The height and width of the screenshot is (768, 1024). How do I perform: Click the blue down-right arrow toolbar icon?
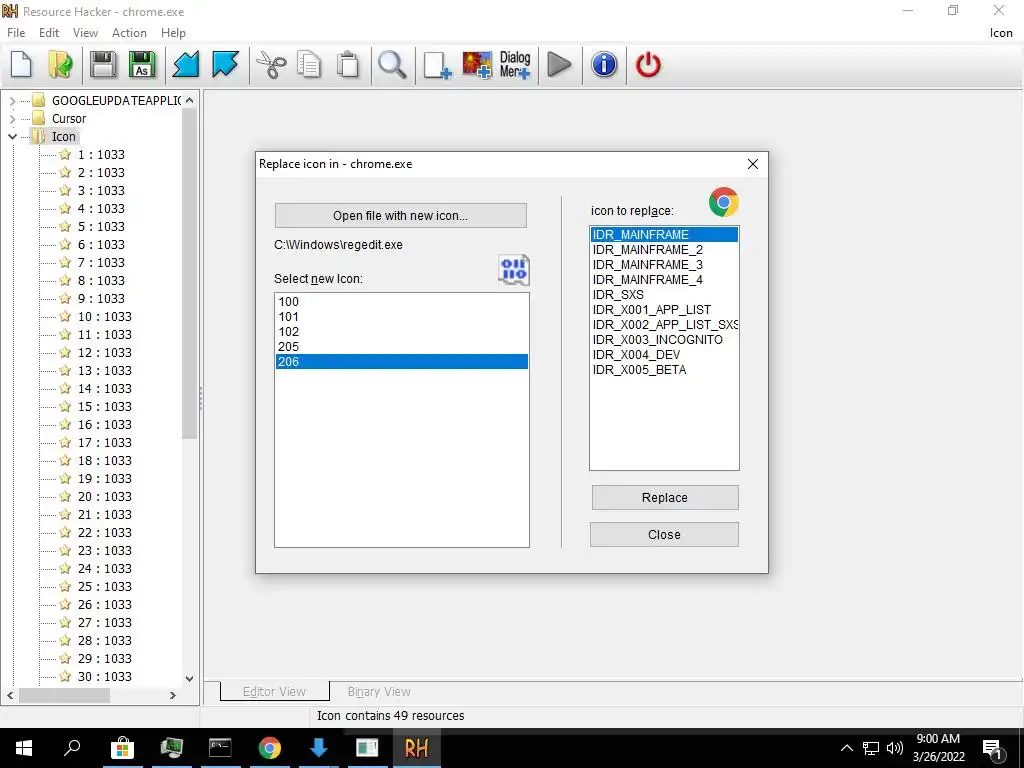tap(225, 65)
